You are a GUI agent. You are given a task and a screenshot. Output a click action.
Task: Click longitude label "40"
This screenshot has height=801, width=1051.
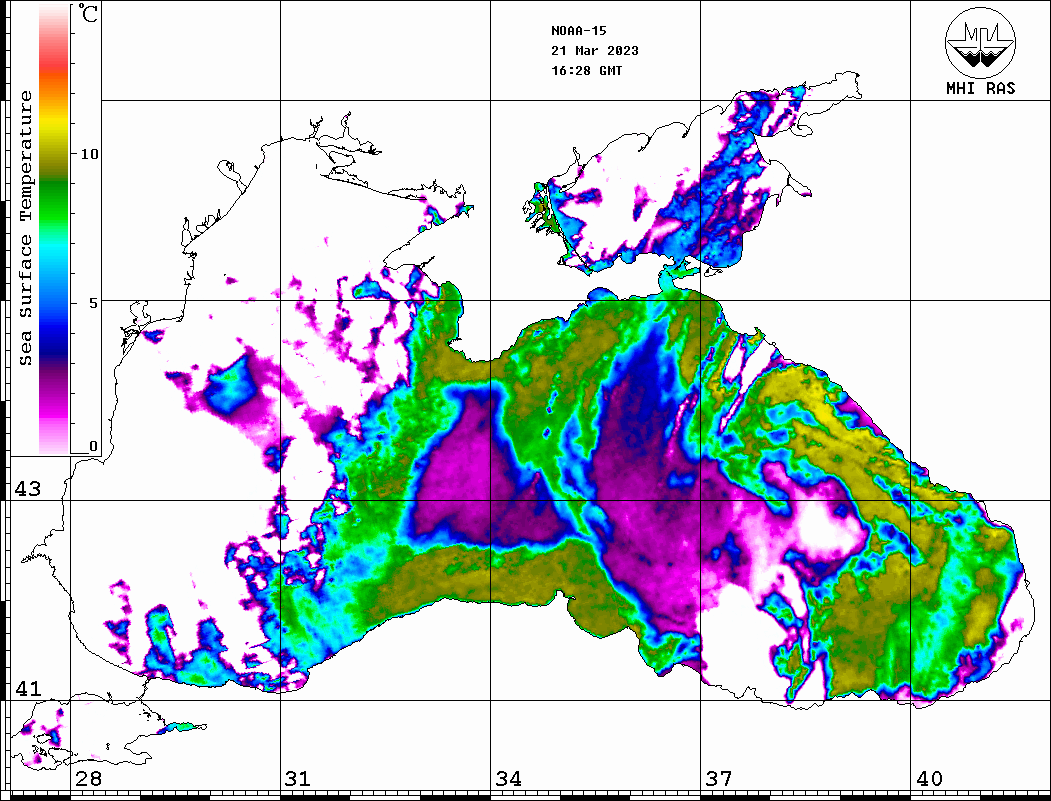929,779
